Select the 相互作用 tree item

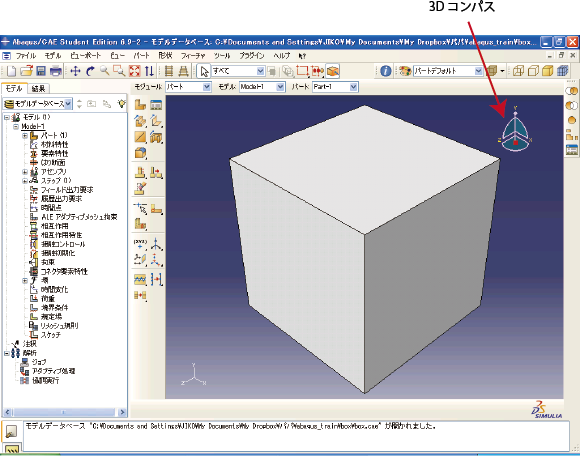[55, 226]
